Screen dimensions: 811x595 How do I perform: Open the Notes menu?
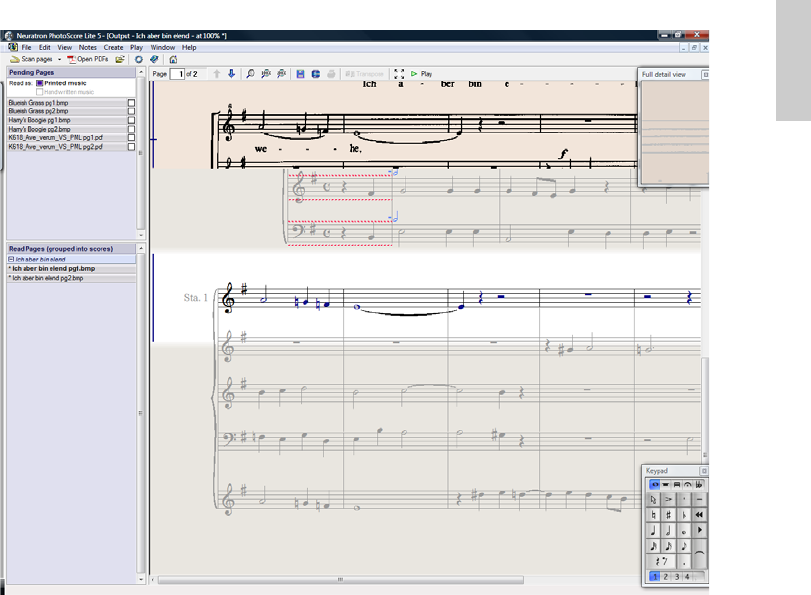click(x=88, y=47)
